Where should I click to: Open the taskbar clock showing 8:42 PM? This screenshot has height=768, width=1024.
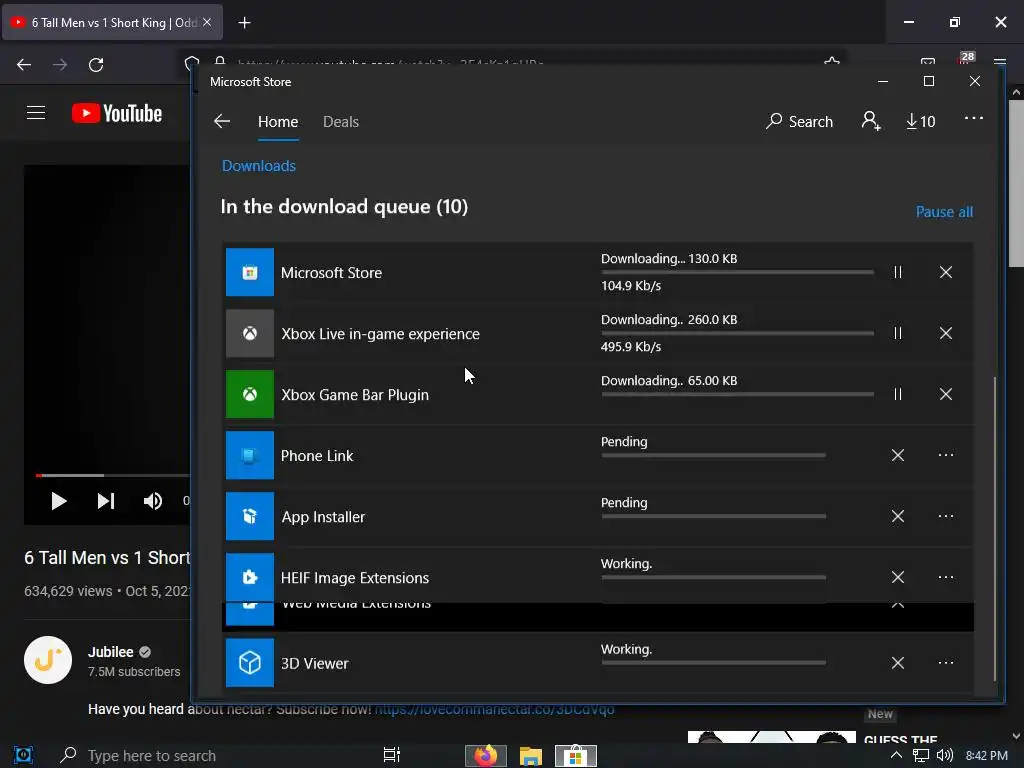986,756
